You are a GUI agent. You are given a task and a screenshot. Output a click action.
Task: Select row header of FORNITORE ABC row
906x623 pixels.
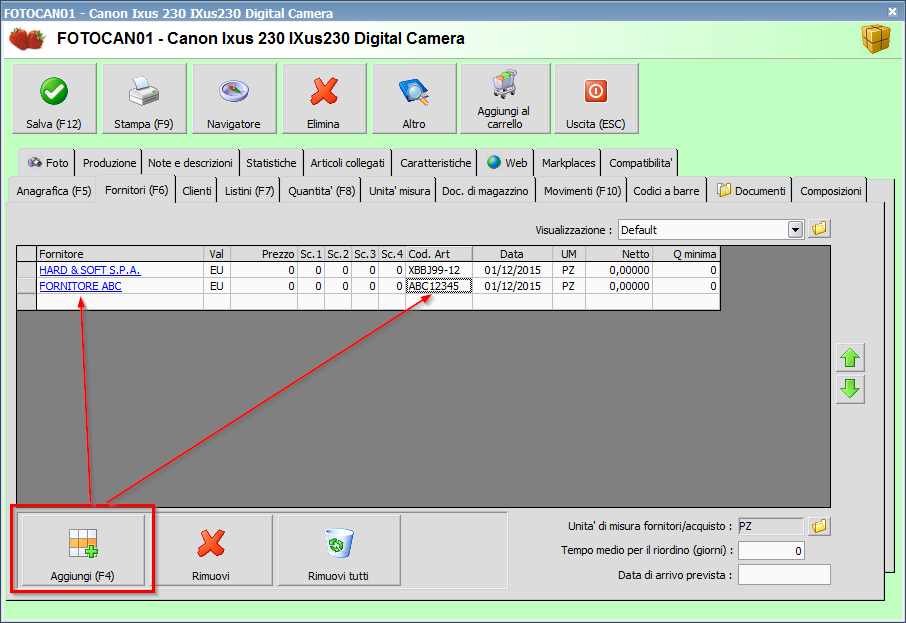27,286
